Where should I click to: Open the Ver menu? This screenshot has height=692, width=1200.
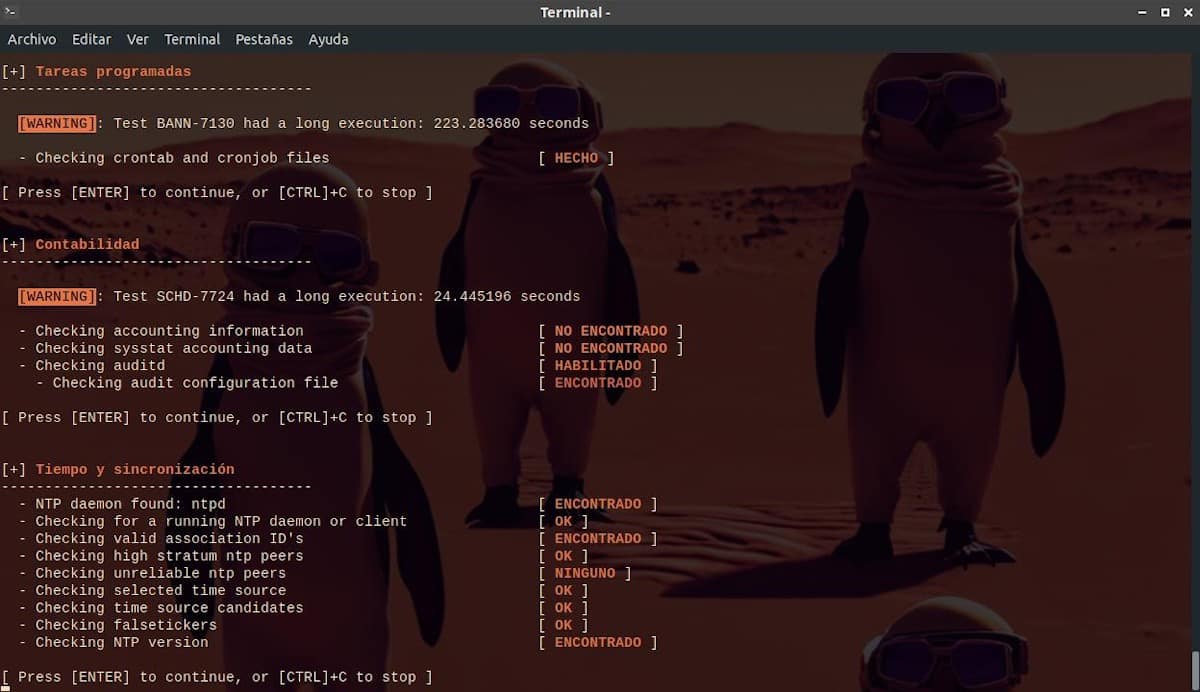[x=138, y=39]
